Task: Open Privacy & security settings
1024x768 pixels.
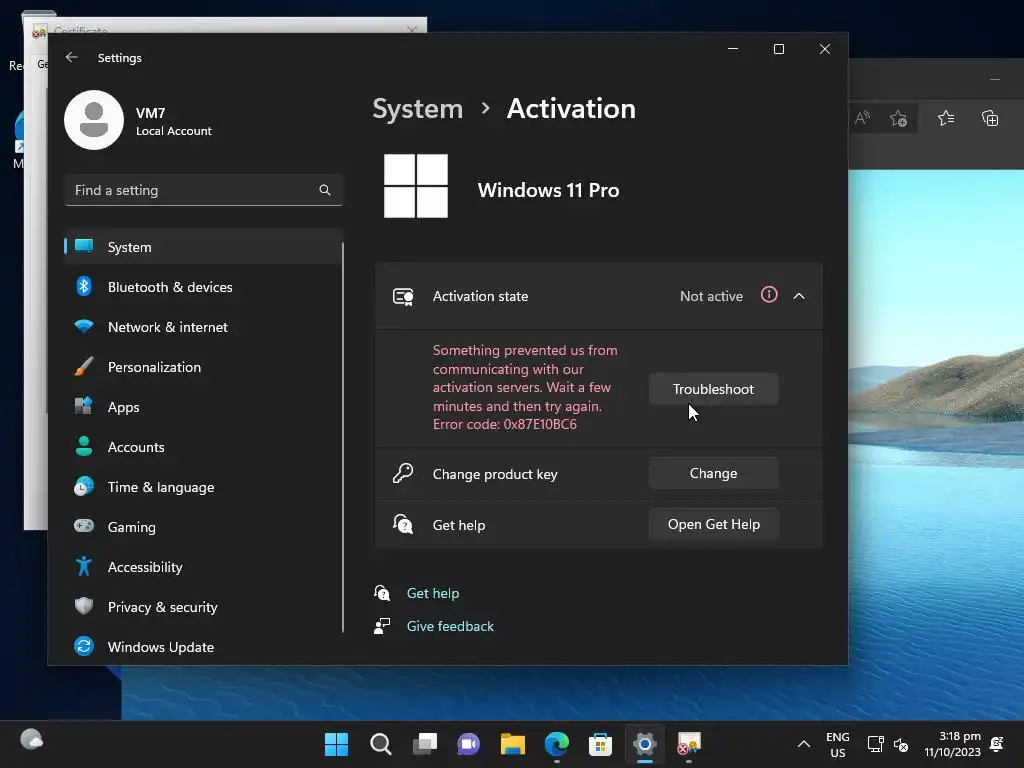Action: [x=203, y=607]
